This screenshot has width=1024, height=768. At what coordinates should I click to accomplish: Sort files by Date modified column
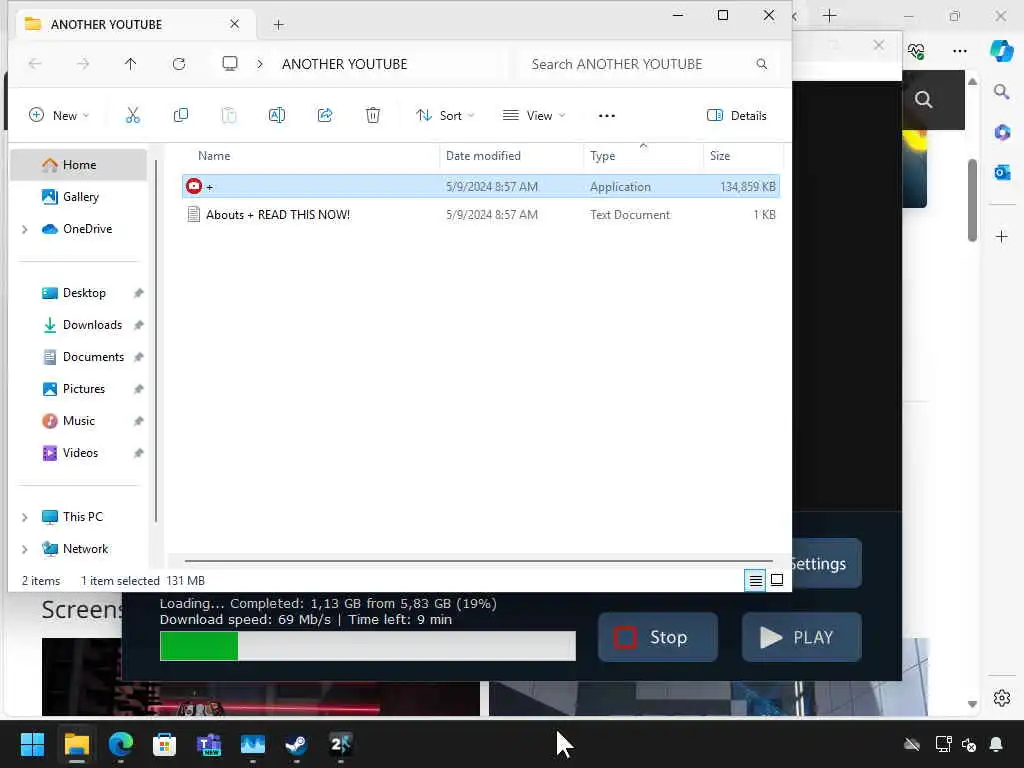[x=511, y=155]
